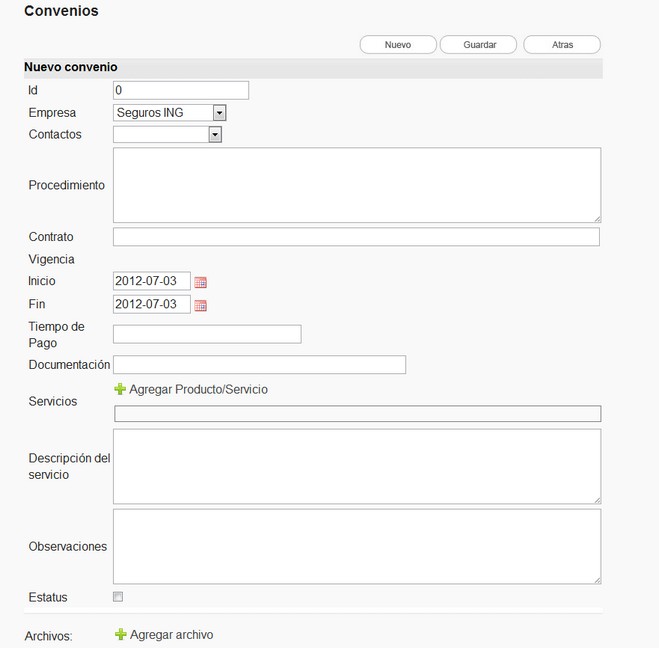Click the Fin date input field
Viewport: 659px width, 648px height.
tap(151, 304)
